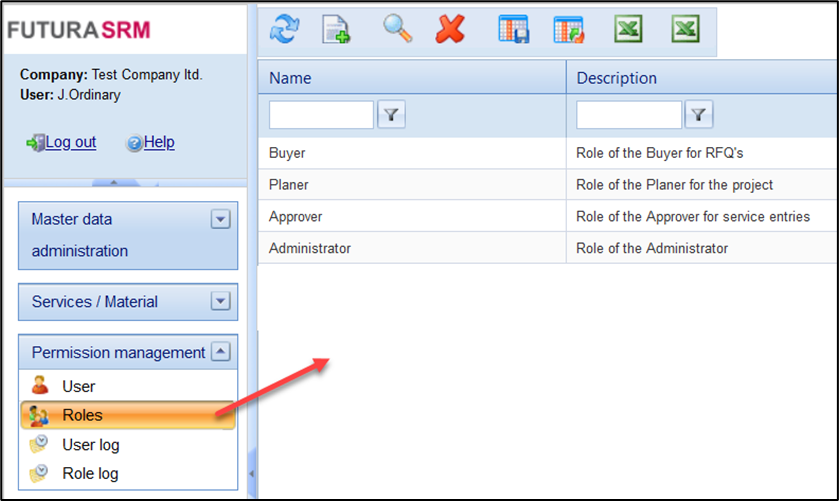This screenshot has width=839, height=501.
Task: Click the Name column filter text field
Action: [x=321, y=116]
